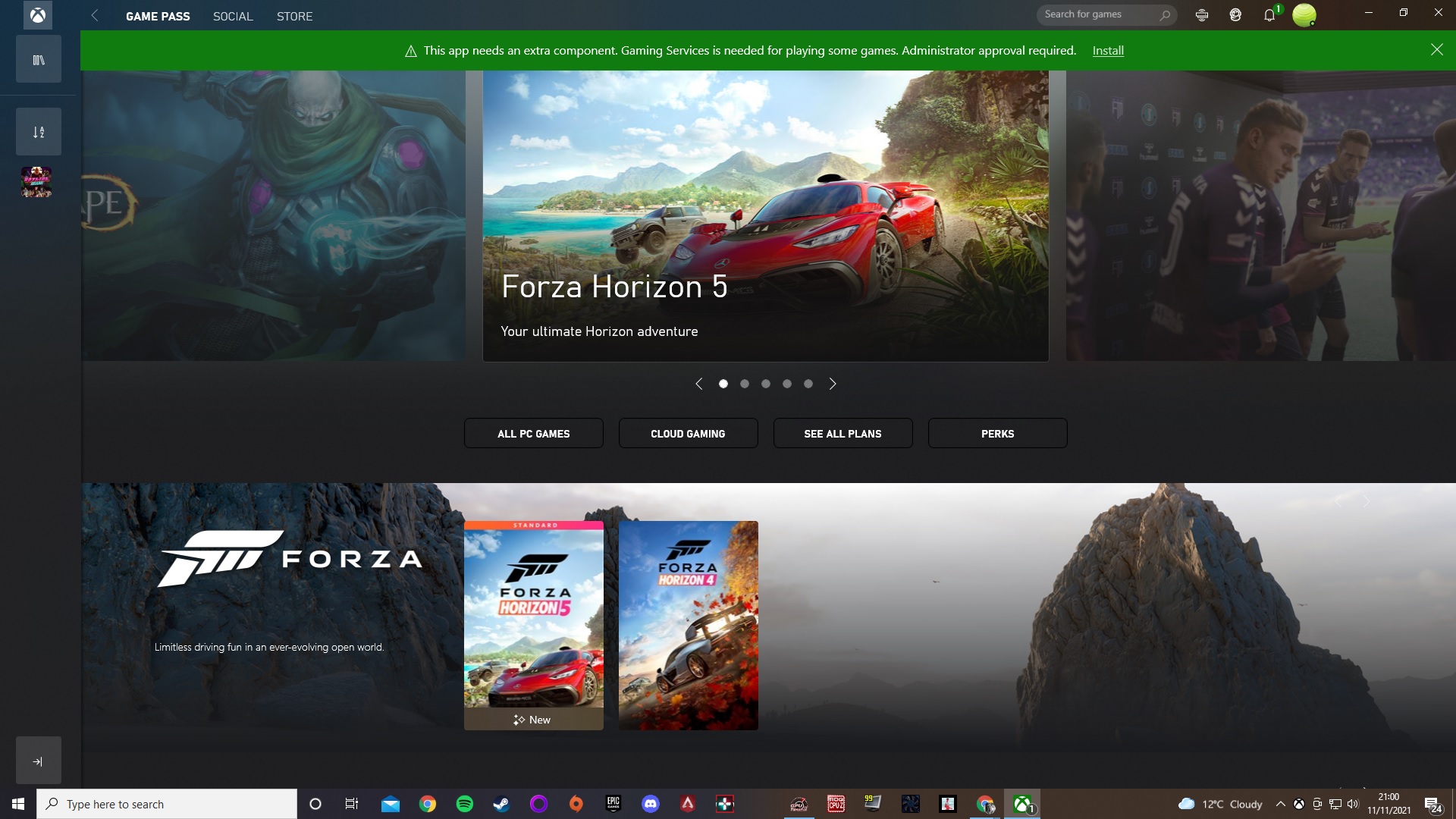Viewport: 1456px width, 819px height.
Task: Show next carousel slide
Action: [833, 384]
